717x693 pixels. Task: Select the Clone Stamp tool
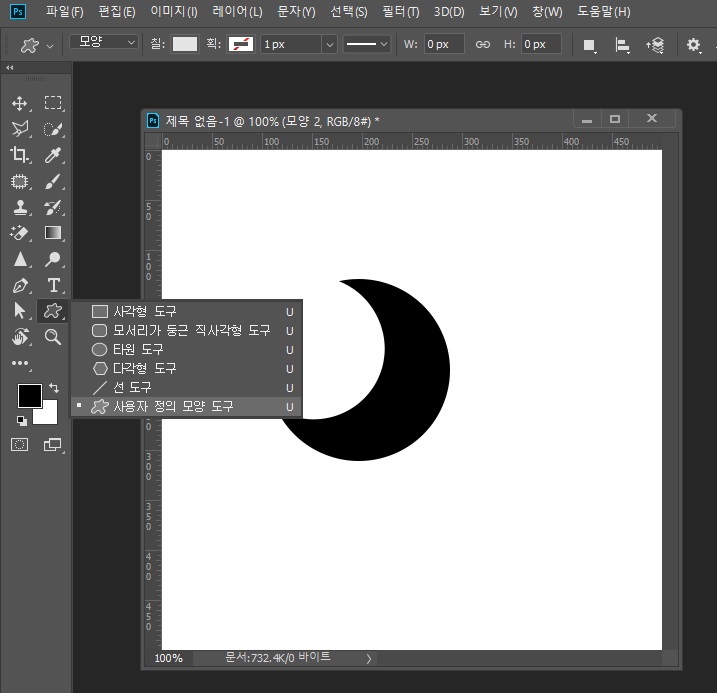pos(19,208)
